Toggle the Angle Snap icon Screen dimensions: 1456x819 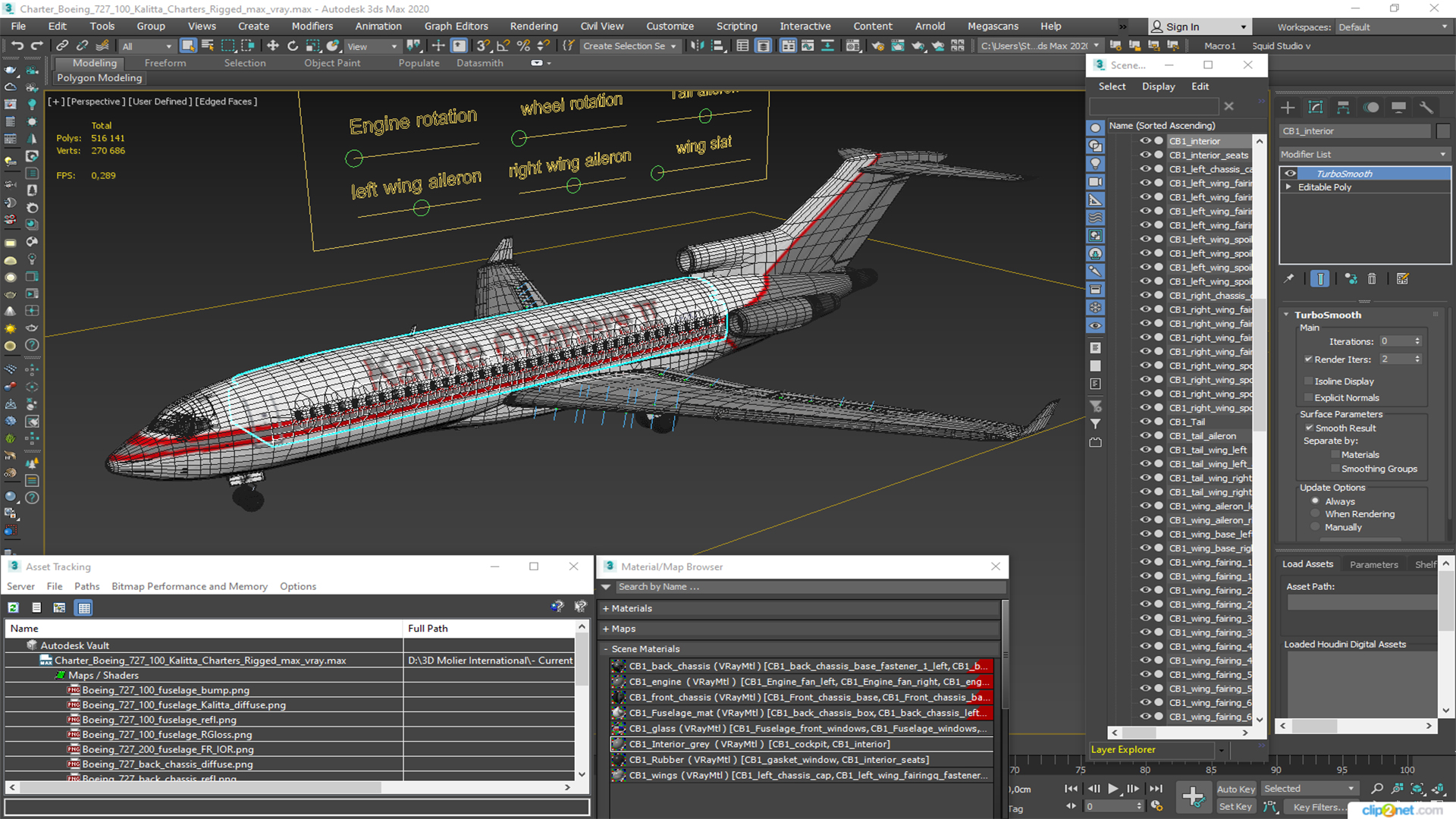point(503,46)
